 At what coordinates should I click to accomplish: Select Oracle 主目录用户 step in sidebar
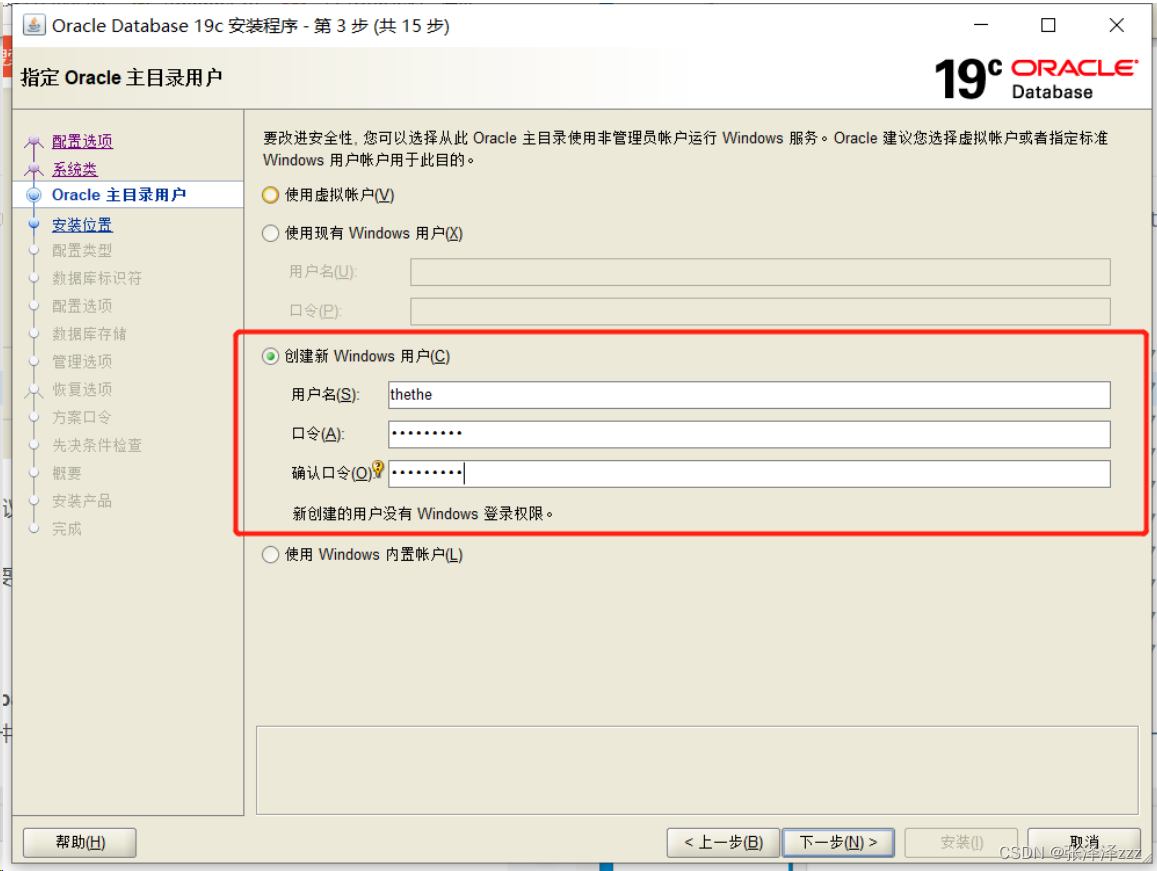click(119, 195)
